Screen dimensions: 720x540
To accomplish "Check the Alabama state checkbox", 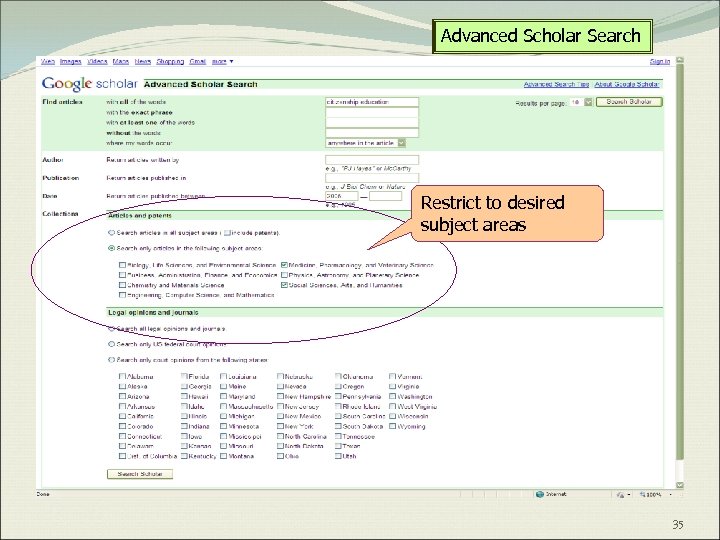I will [122, 377].
